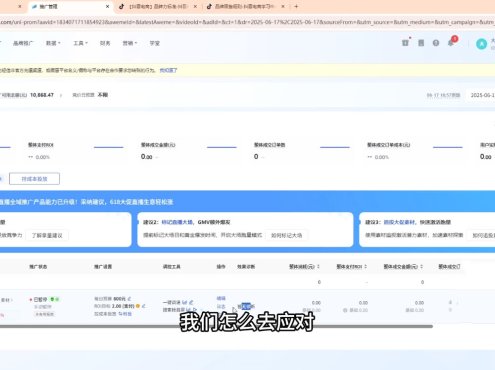Open the 标记直播大场 link in 建议2

click(177, 222)
